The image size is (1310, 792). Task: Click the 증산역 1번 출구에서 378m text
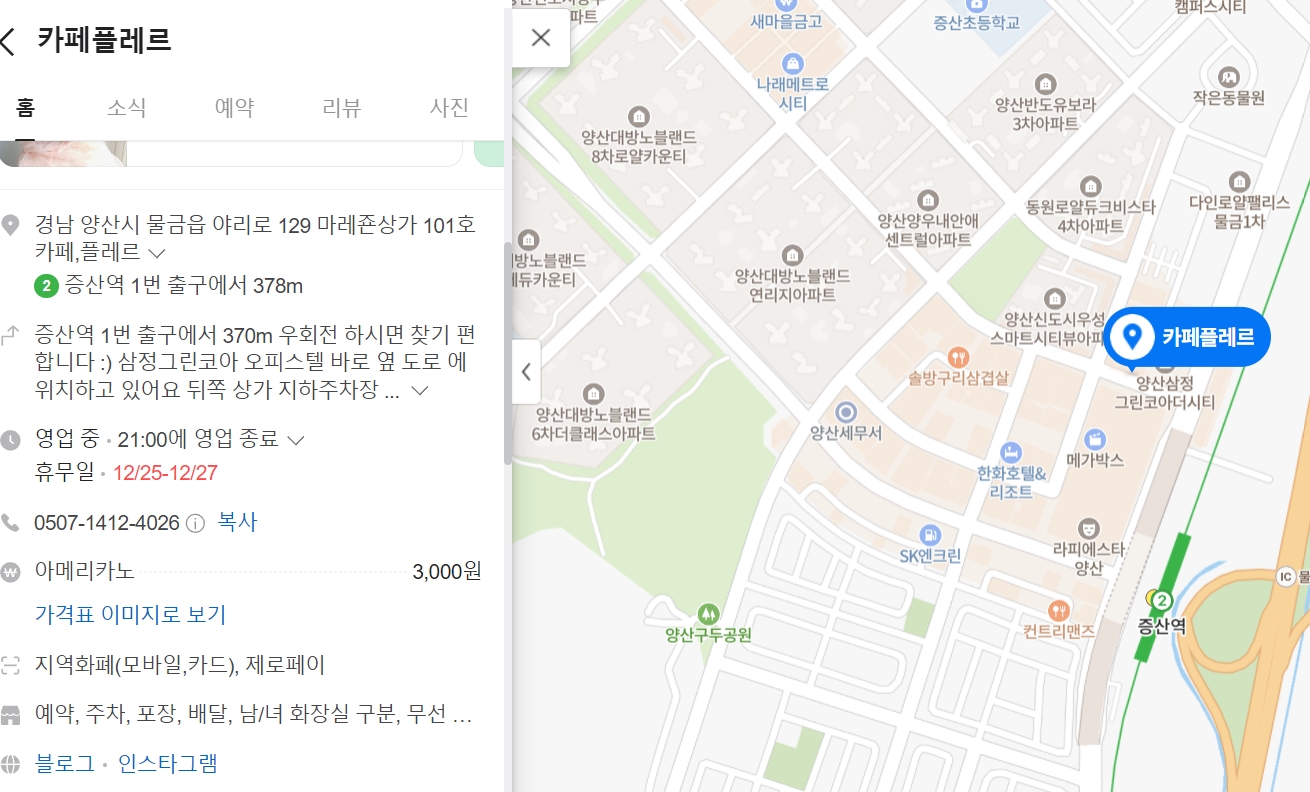point(183,287)
